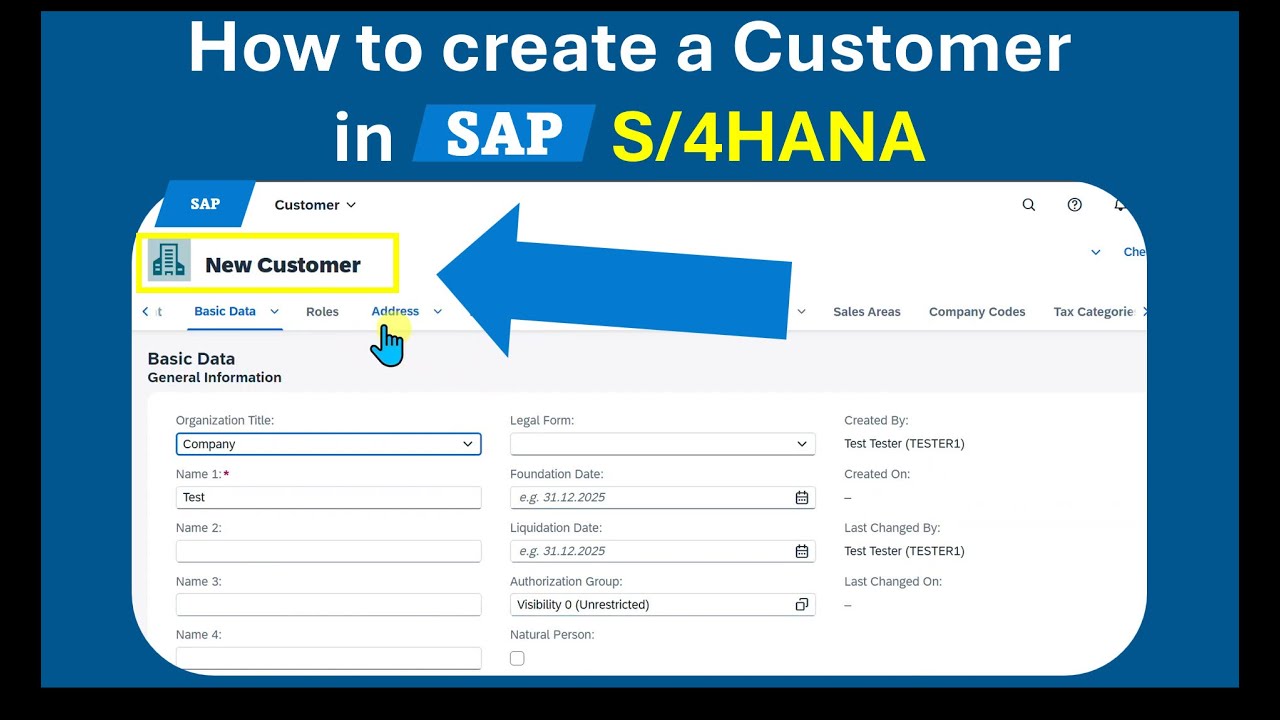Image resolution: width=1280 pixels, height=720 pixels.
Task: Expand the header chevron near Check button
Action: pyautogui.click(x=1096, y=252)
